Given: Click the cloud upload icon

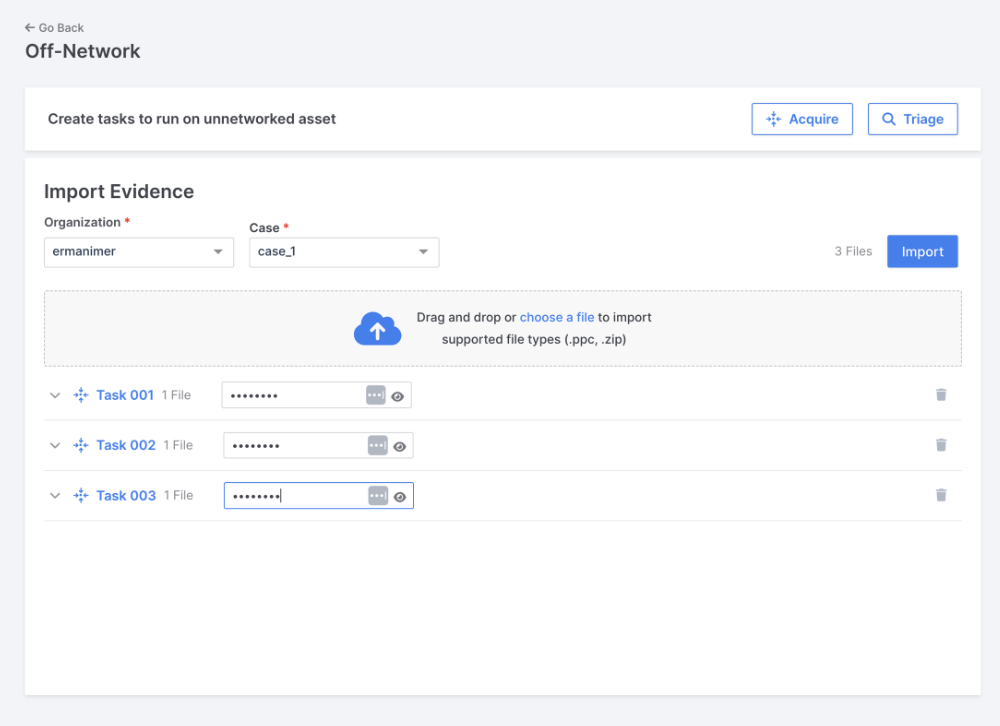Looking at the screenshot, I should point(377,329).
